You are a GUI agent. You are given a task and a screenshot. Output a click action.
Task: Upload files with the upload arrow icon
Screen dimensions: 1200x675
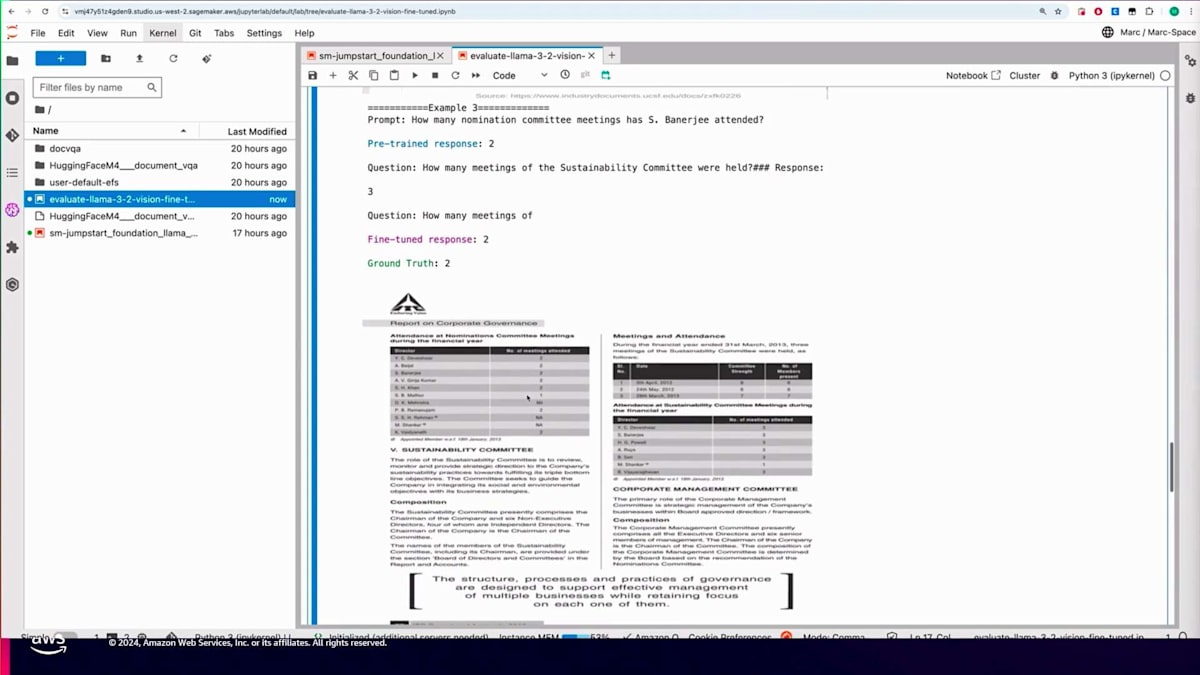click(139, 59)
